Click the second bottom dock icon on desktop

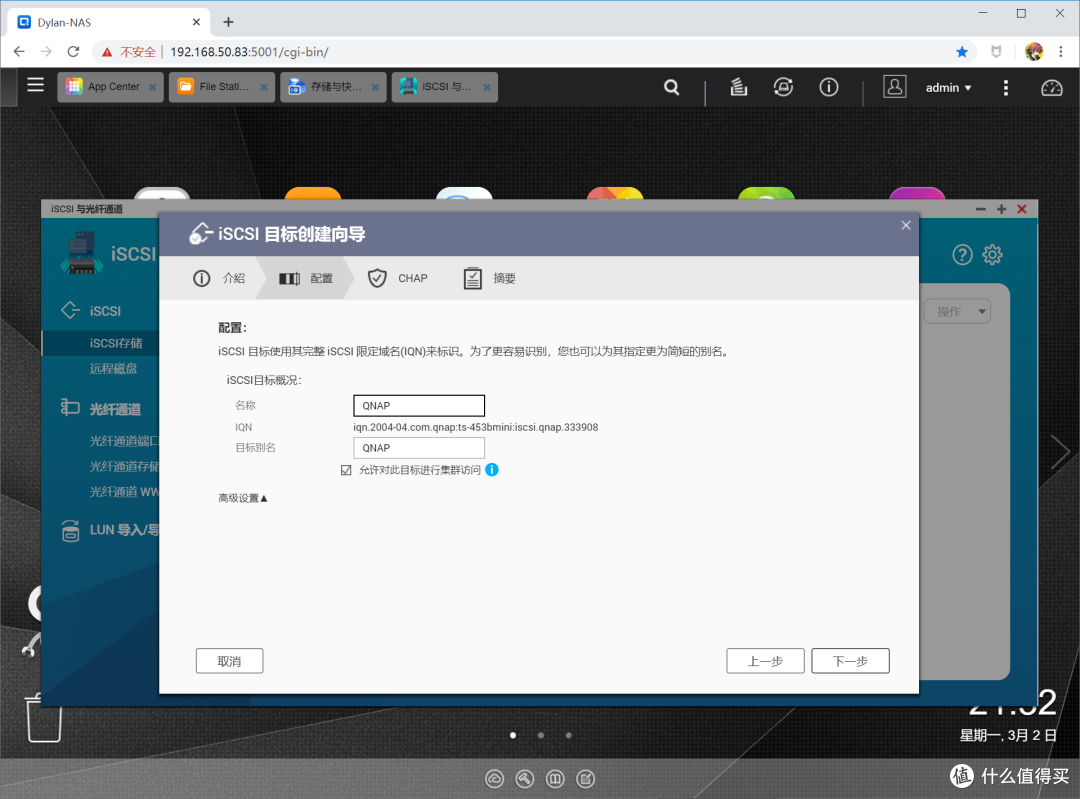(x=525, y=779)
